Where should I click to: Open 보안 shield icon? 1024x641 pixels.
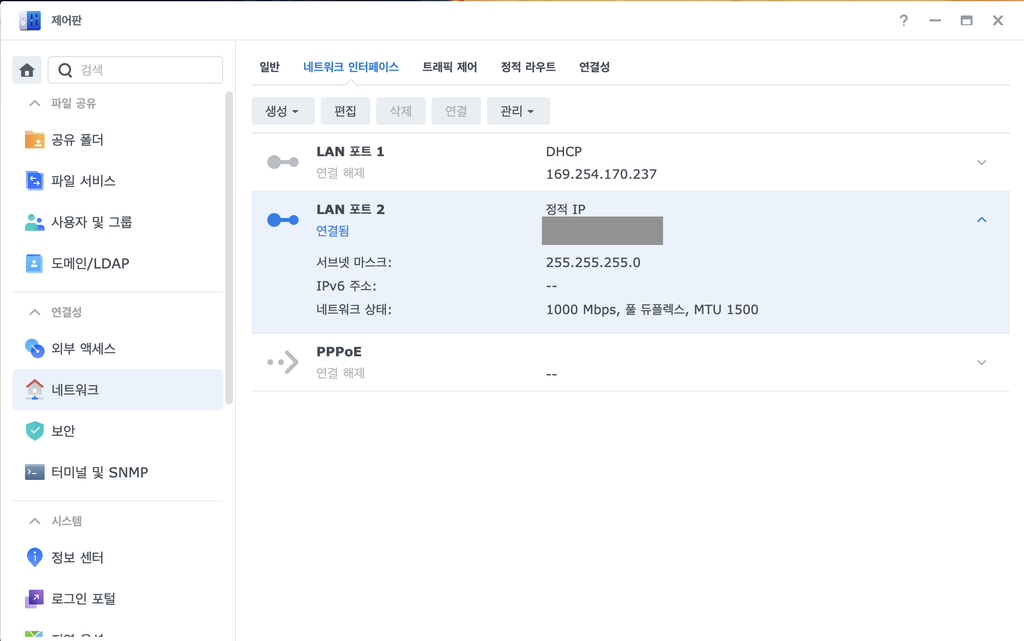(34, 431)
